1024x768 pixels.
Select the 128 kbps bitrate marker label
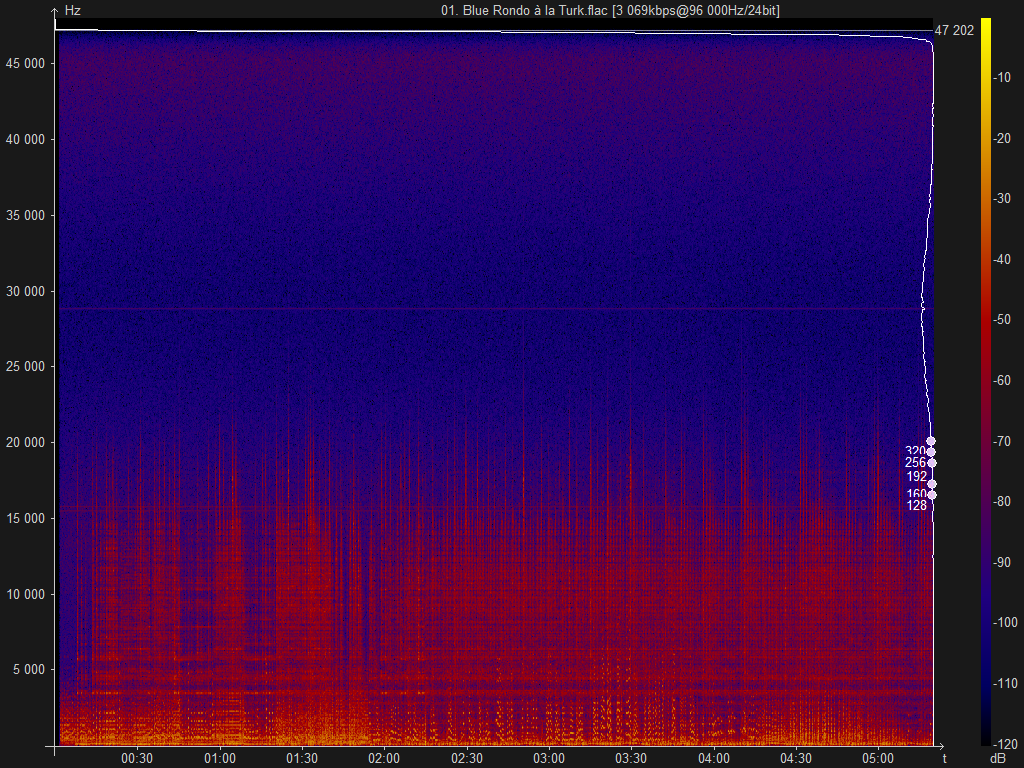point(917,505)
